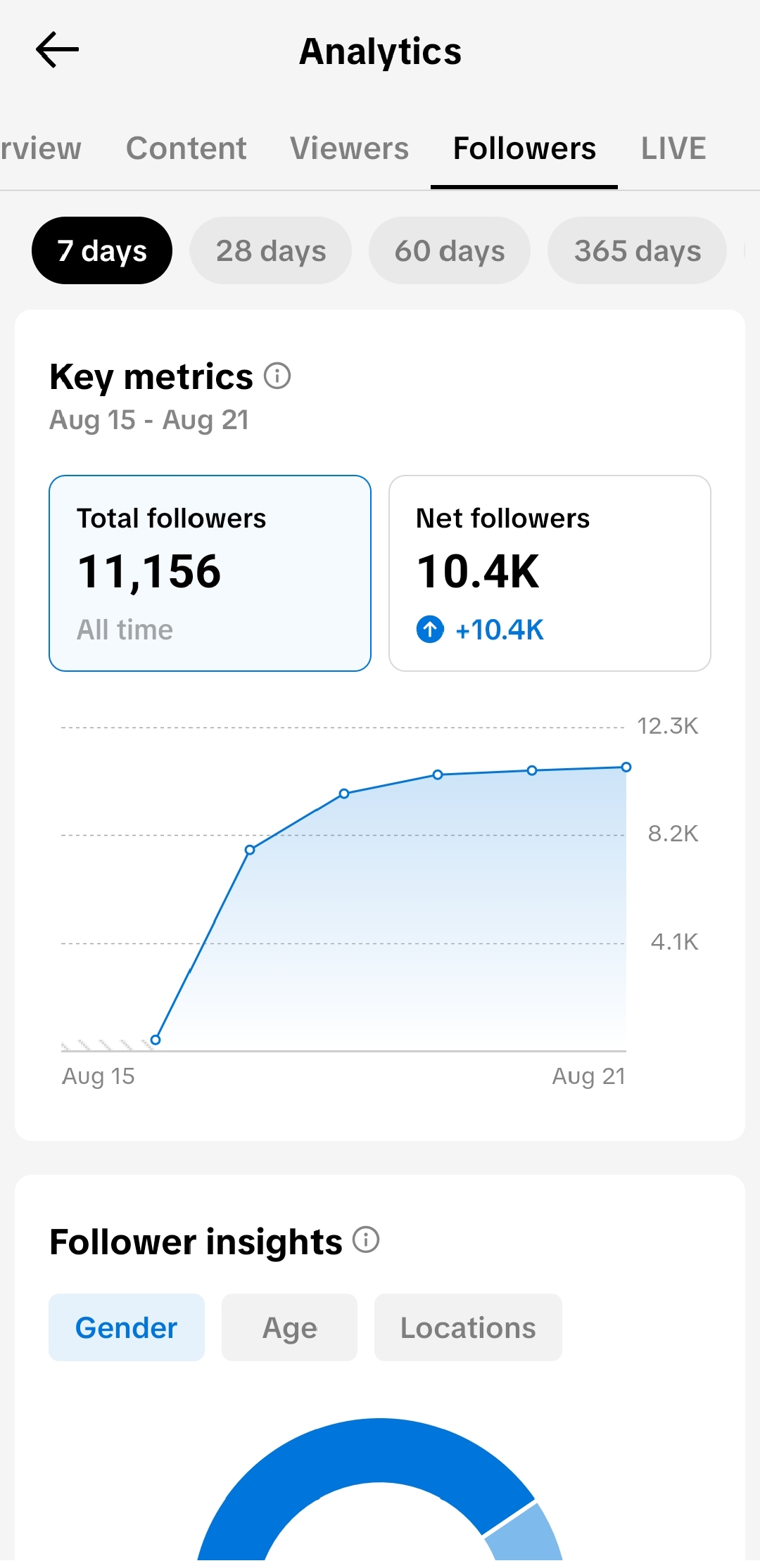Select the 60 days range pill
The image size is (760, 1568).
[450, 250]
